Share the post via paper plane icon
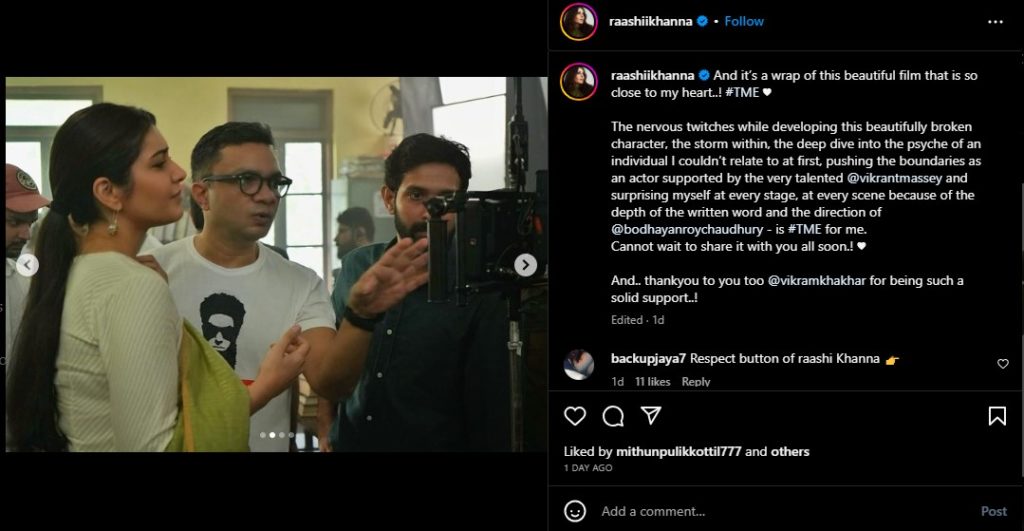1024x531 pixels. pos(651,416)
